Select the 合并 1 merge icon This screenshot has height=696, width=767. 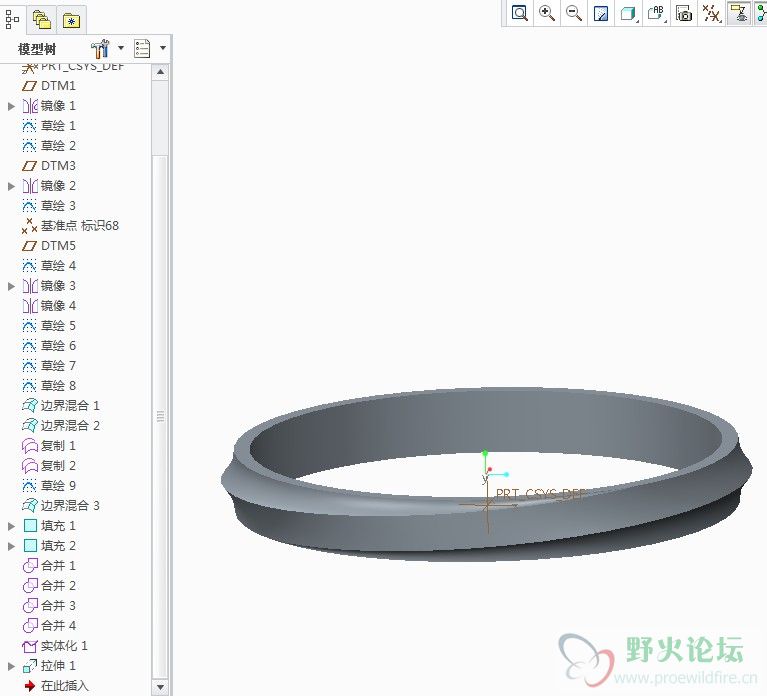coord(30,566)
